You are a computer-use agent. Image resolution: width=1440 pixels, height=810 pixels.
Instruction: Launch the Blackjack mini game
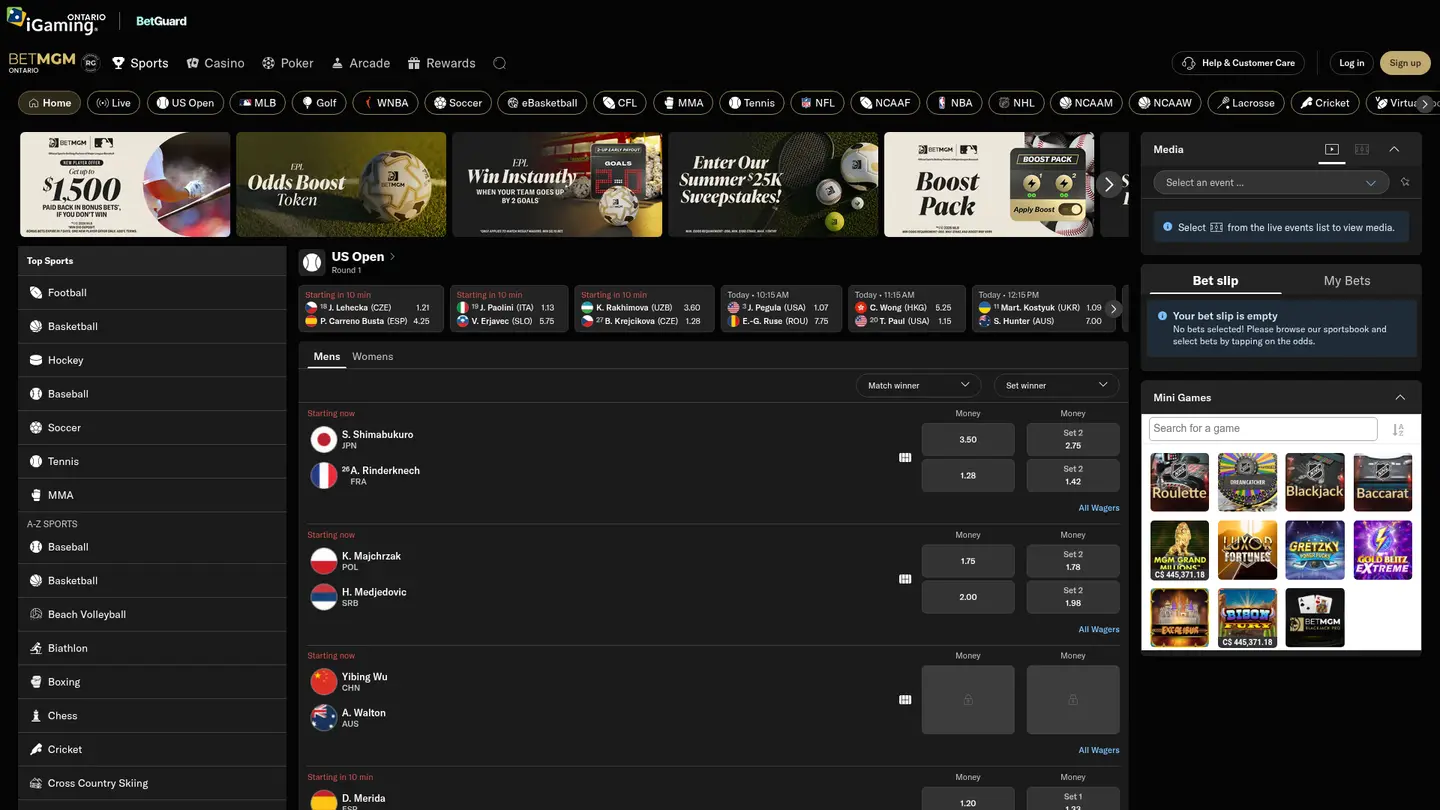point(1315,482)
